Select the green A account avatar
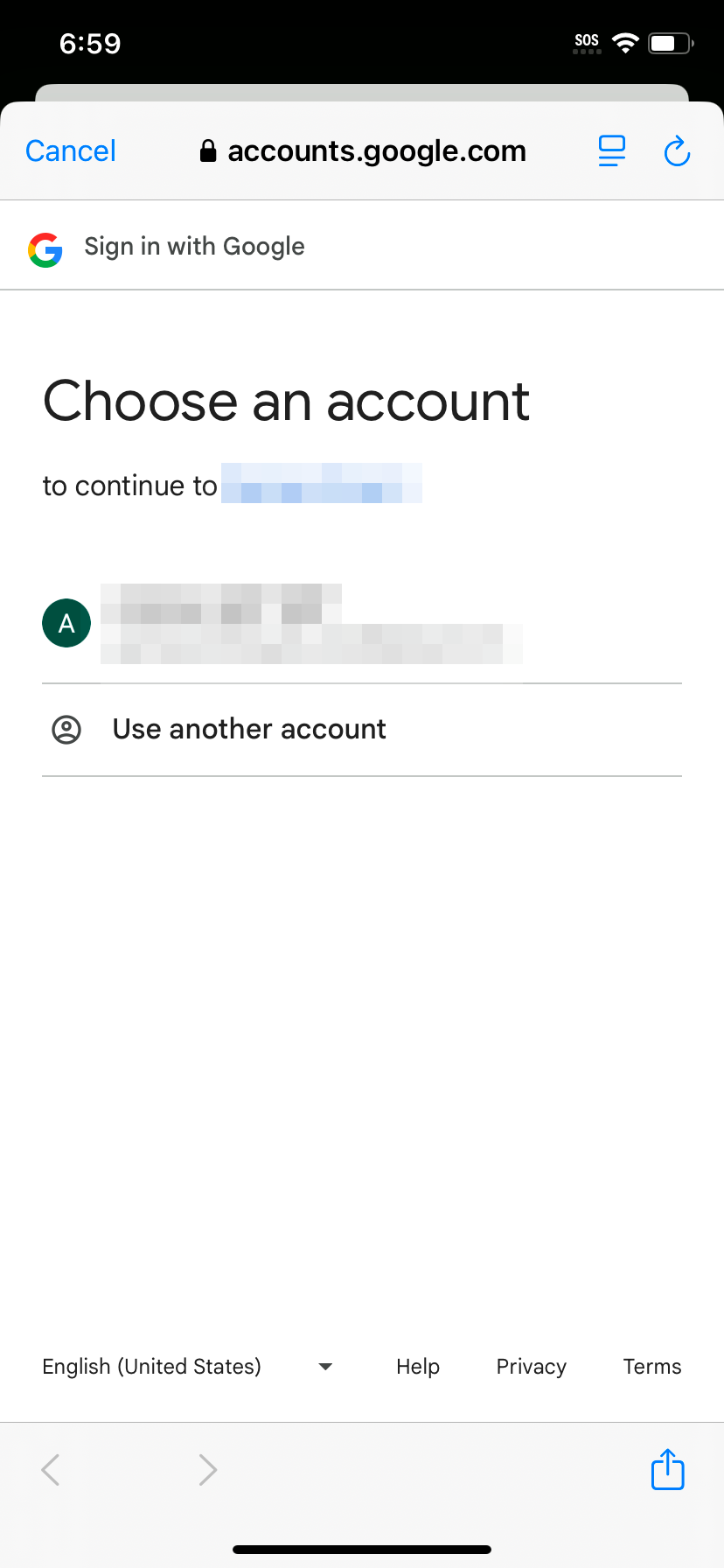The width and height of the screenshot is (724, 1568). (x=66, y=623)
